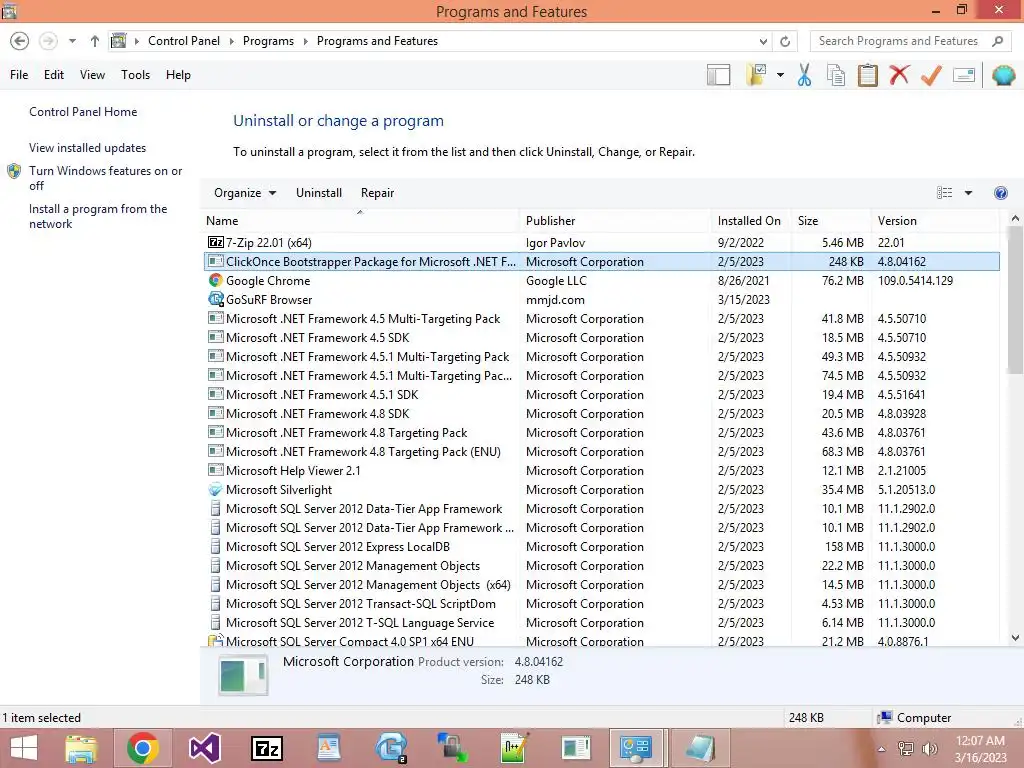Click the blue Help question mark icon
Viewport: 1024px width, 768px height.
[x=1000, y=193]
